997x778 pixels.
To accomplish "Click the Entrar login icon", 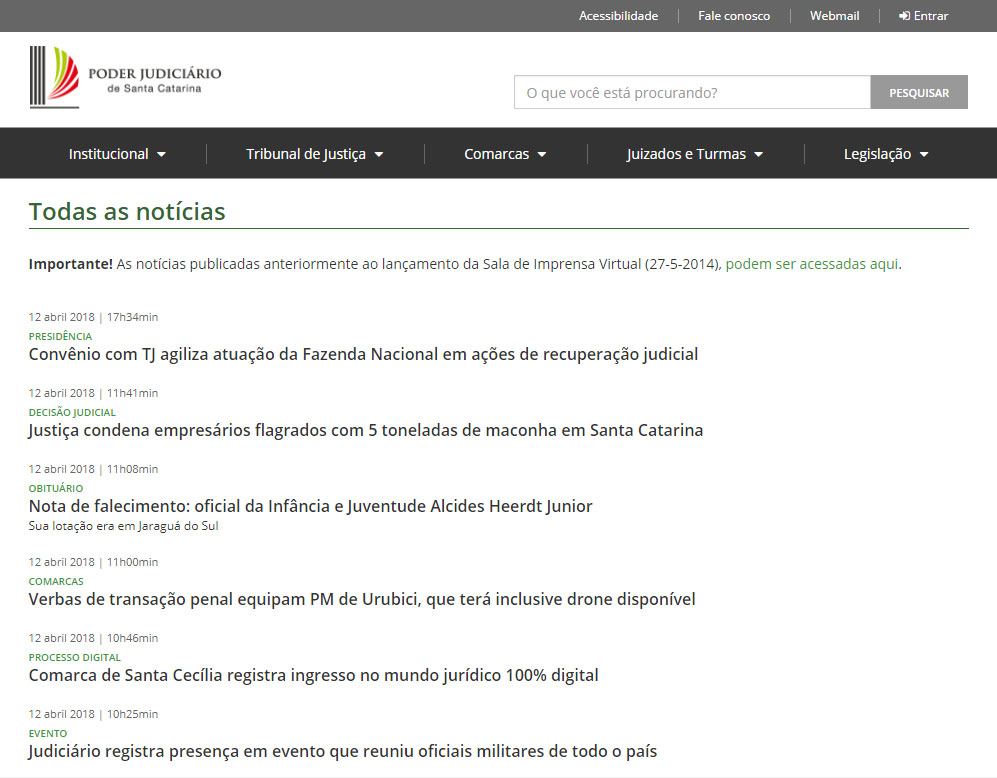I will coord(904,16).
